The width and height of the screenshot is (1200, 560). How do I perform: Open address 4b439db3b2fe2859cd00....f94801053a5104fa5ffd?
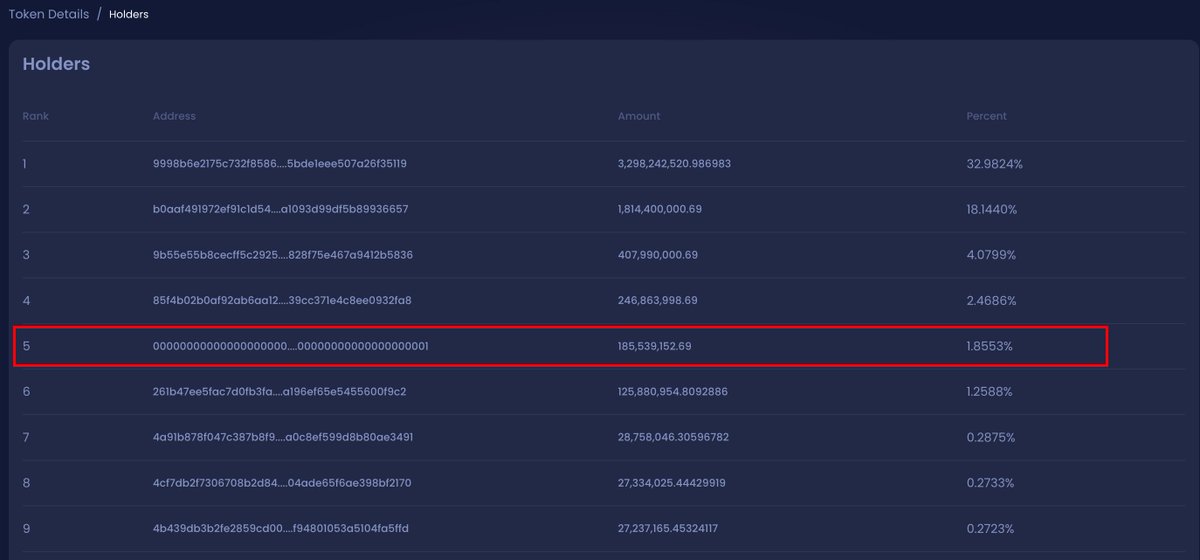pos(280,528)
